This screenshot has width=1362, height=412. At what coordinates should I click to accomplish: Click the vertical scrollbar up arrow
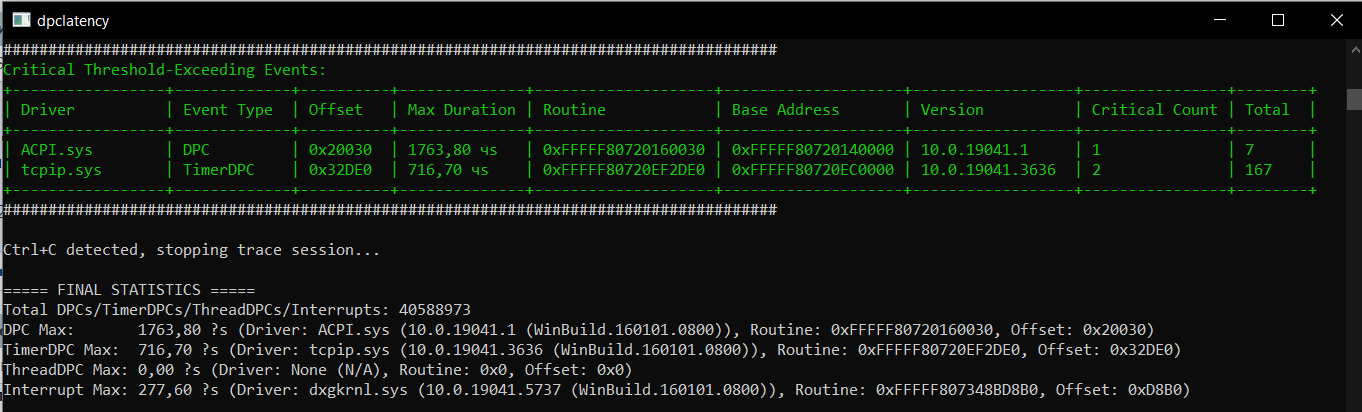[x=1353, y=49]
